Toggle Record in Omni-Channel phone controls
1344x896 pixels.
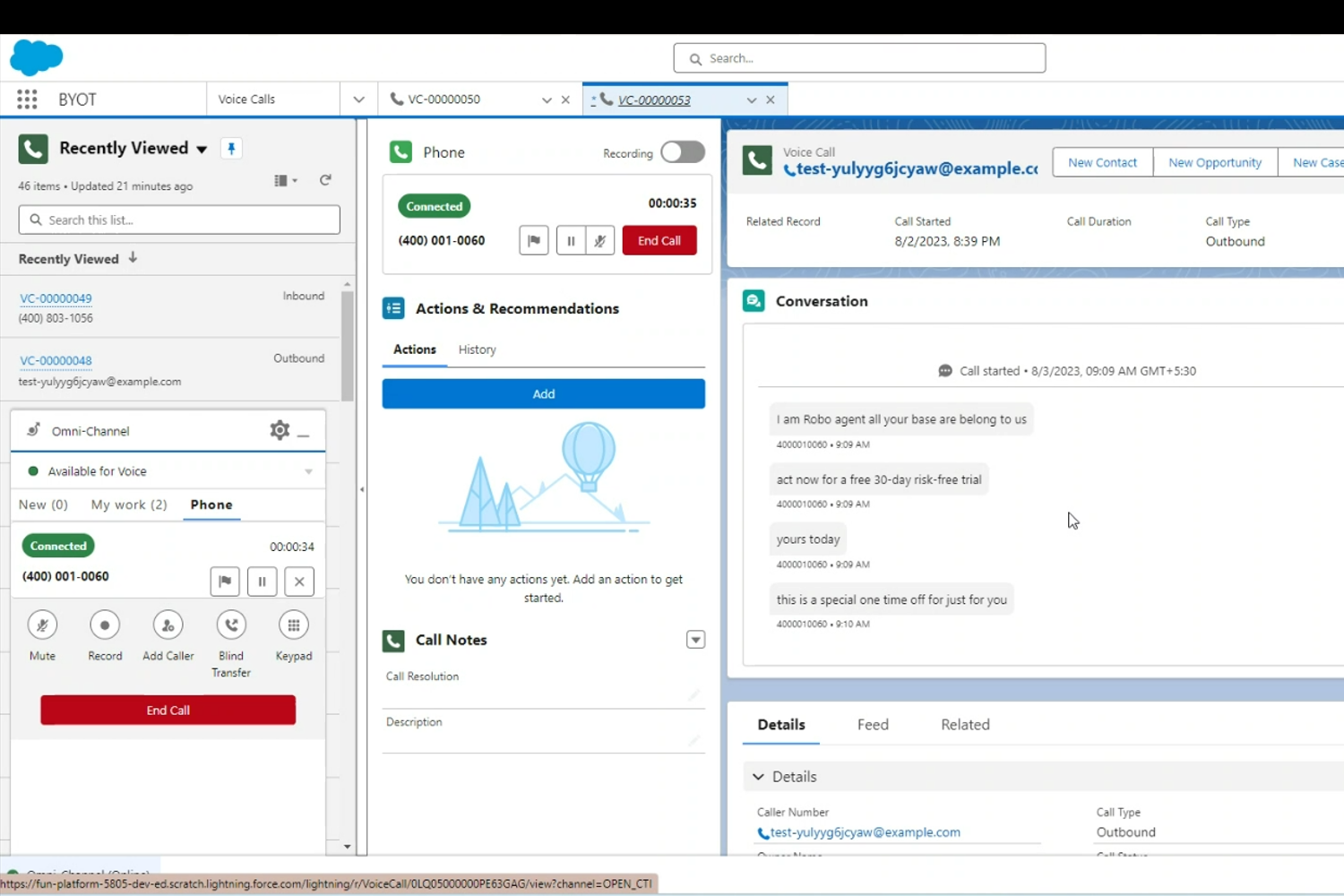(x=105, y=625)
